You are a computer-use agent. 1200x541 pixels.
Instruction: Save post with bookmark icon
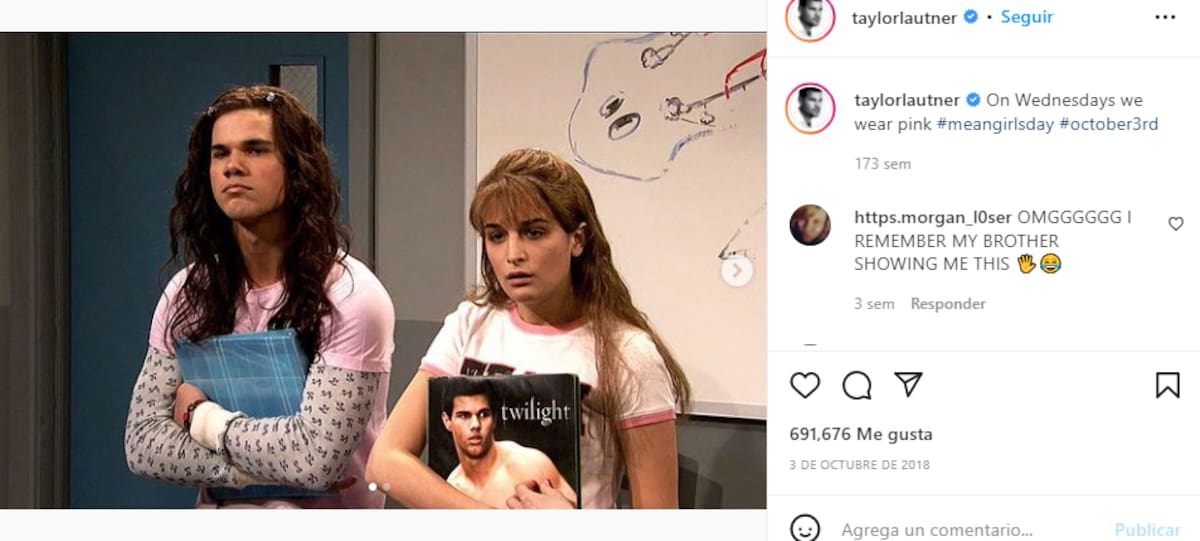[x=1167, y=385]
